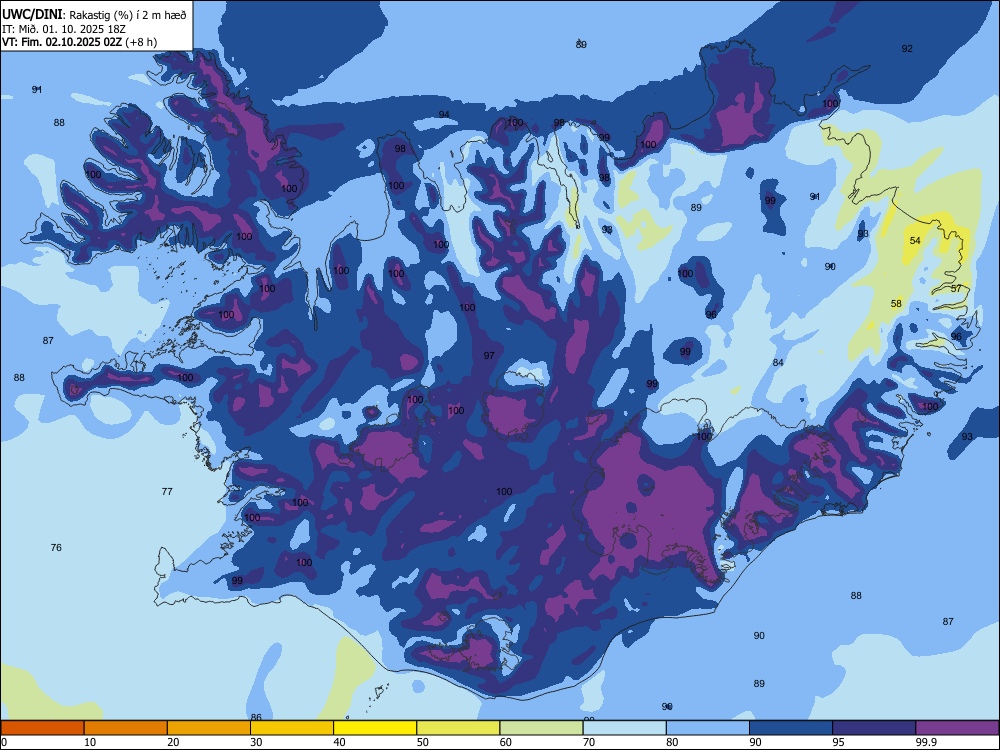Click the humidity value 57 on the map
This screenshot has width=1000, height=750.
click(x=956, y=288)
